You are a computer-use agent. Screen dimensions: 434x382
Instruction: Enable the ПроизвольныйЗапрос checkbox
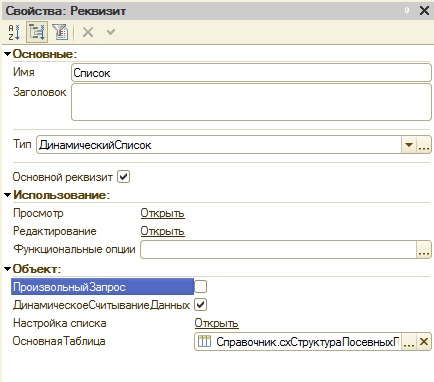point(200,286)
